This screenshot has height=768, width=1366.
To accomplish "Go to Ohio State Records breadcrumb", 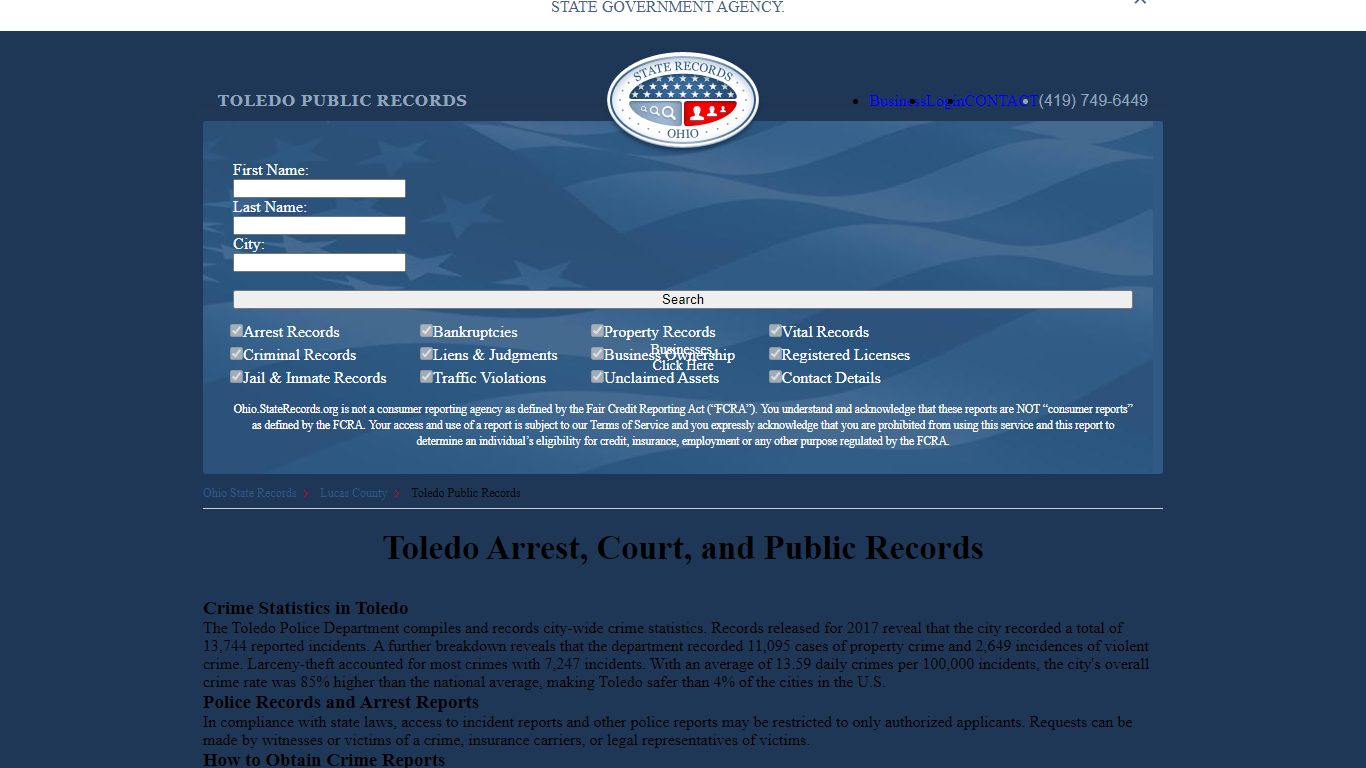I will click(x=249, y=493).
